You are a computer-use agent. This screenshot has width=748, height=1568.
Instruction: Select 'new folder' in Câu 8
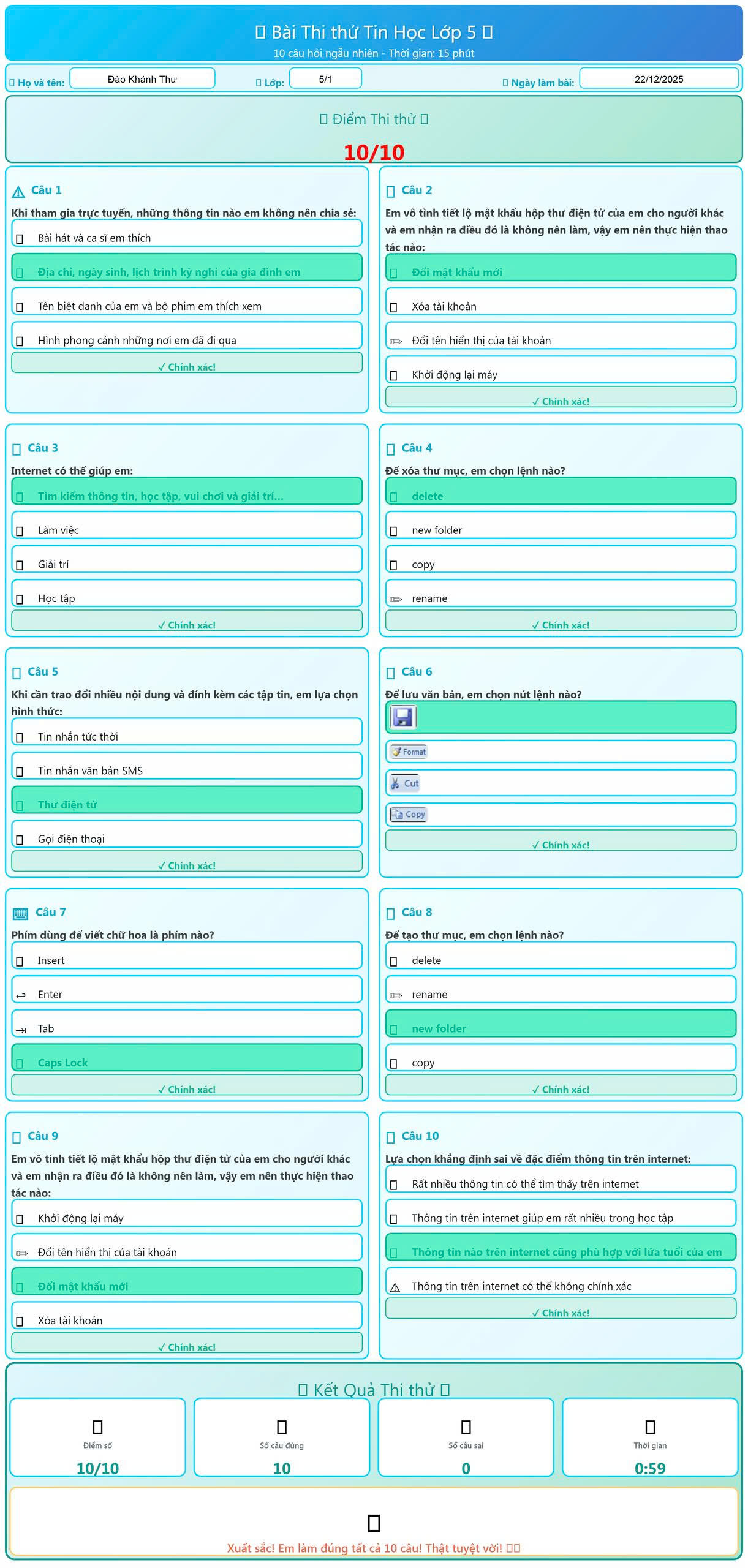560,1027
